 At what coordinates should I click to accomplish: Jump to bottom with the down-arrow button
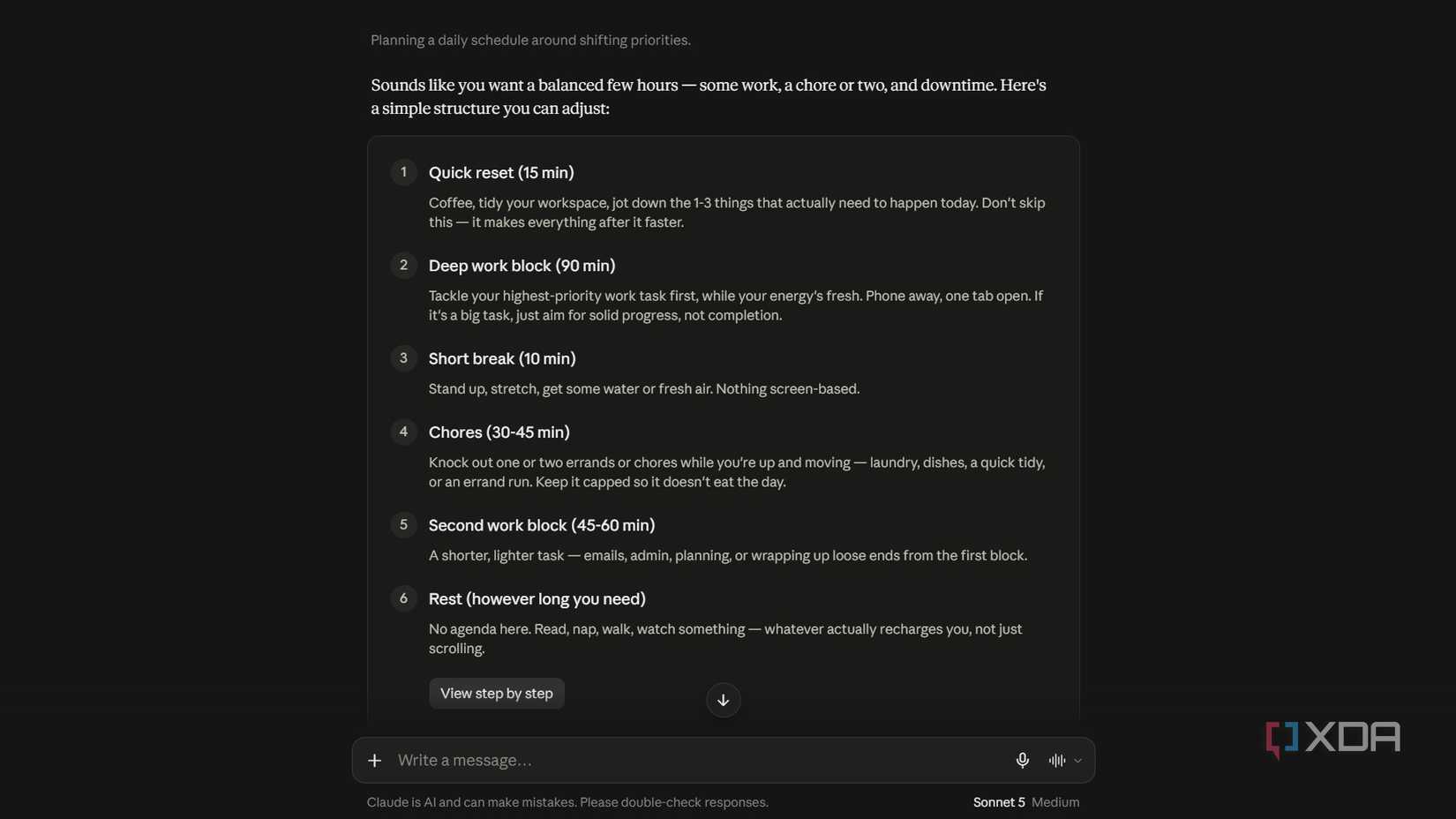[723, 700]
